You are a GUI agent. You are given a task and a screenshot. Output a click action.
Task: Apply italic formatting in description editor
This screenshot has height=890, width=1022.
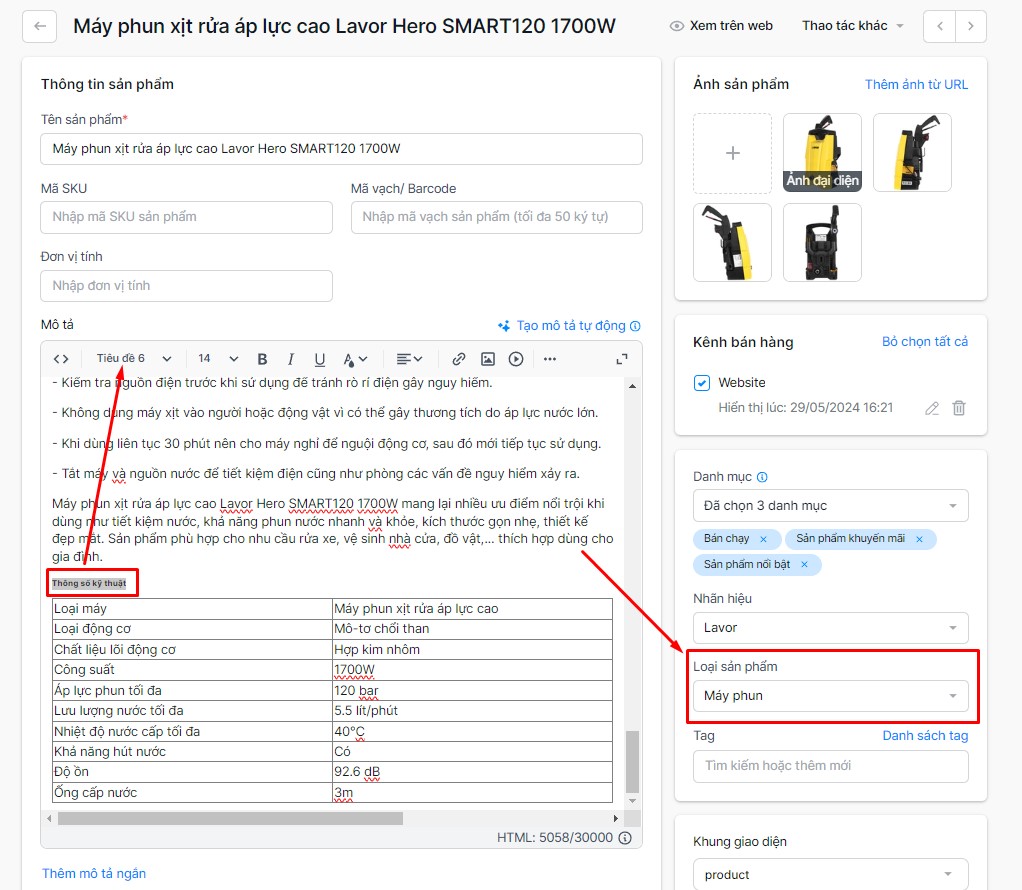(x=291, y=359)
